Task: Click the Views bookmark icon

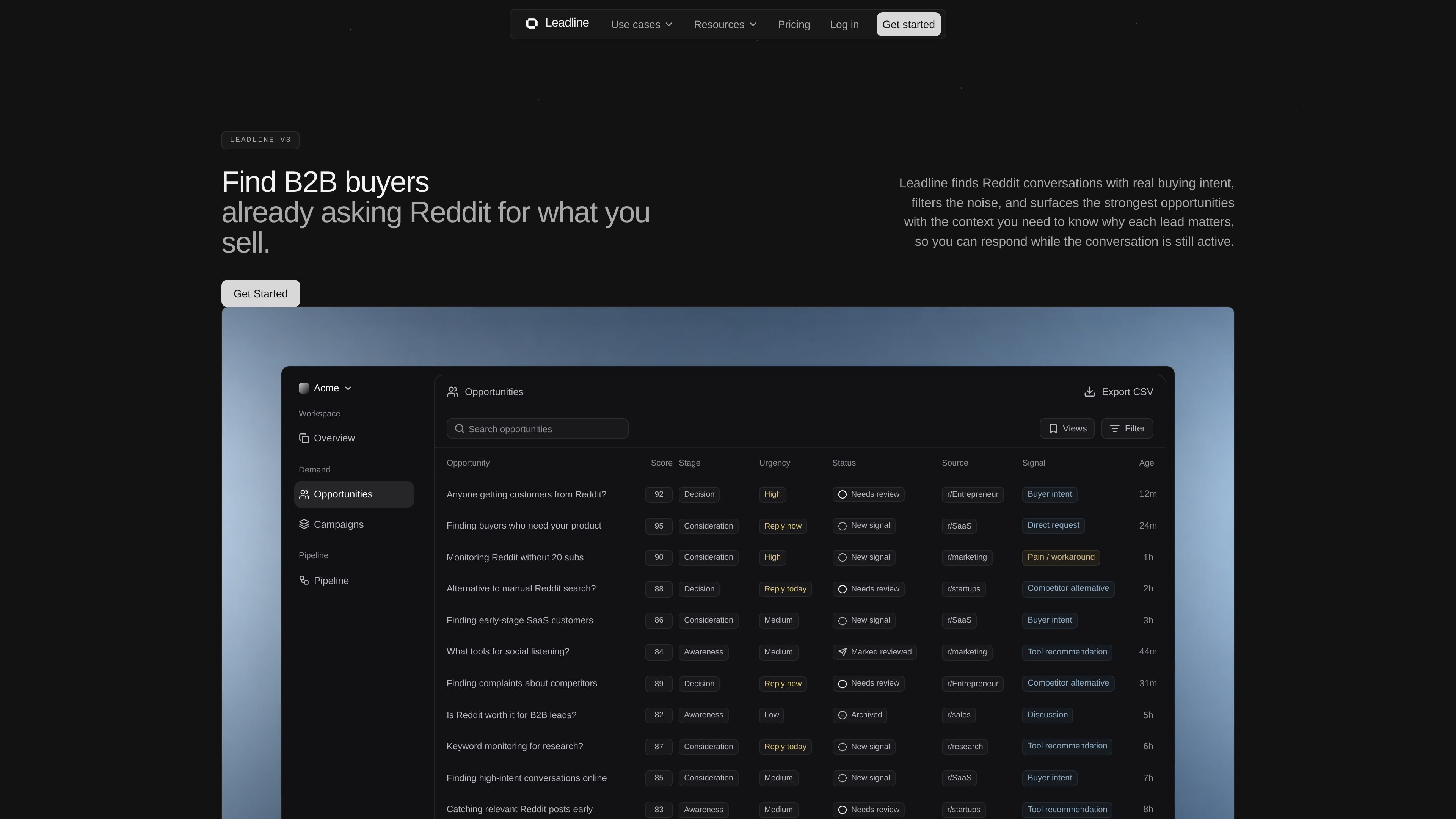Action: point(1053,429)
